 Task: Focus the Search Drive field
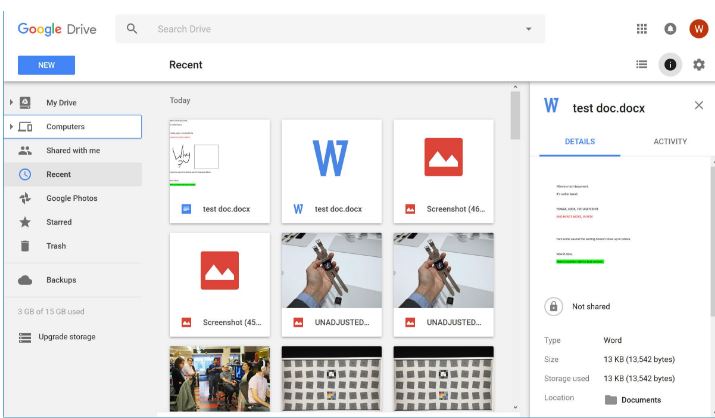tap(330, 29)
